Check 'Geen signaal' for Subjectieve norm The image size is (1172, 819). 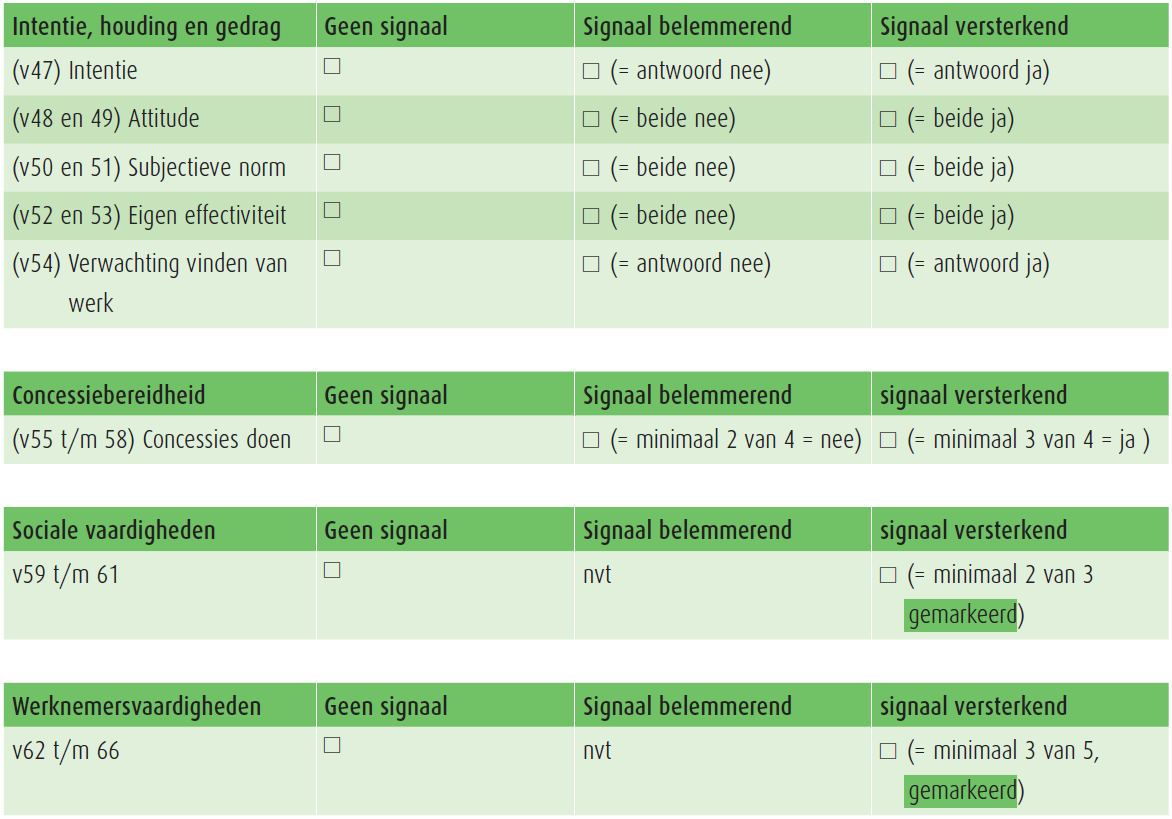332,162
